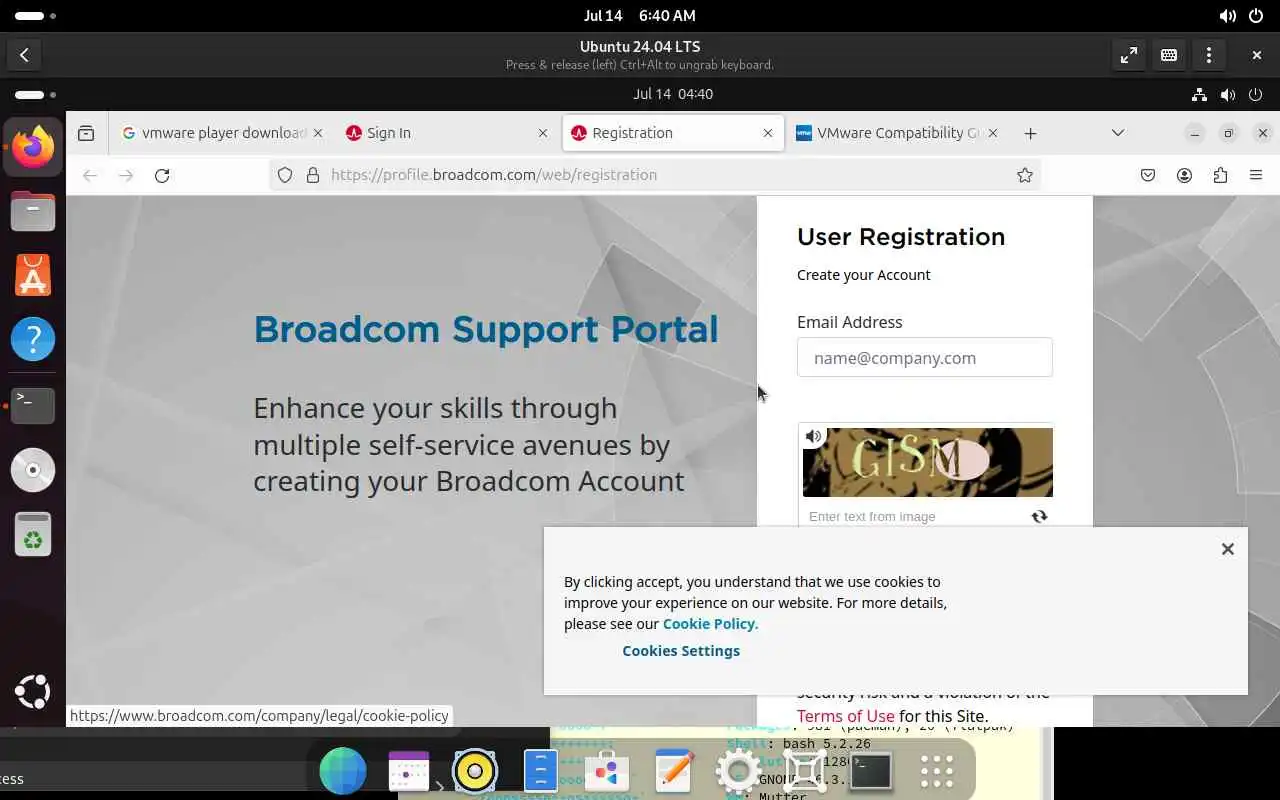Click the captcha image
Image resolution: width=1280 pixels, height=800 pixels.
click(928, 462)
